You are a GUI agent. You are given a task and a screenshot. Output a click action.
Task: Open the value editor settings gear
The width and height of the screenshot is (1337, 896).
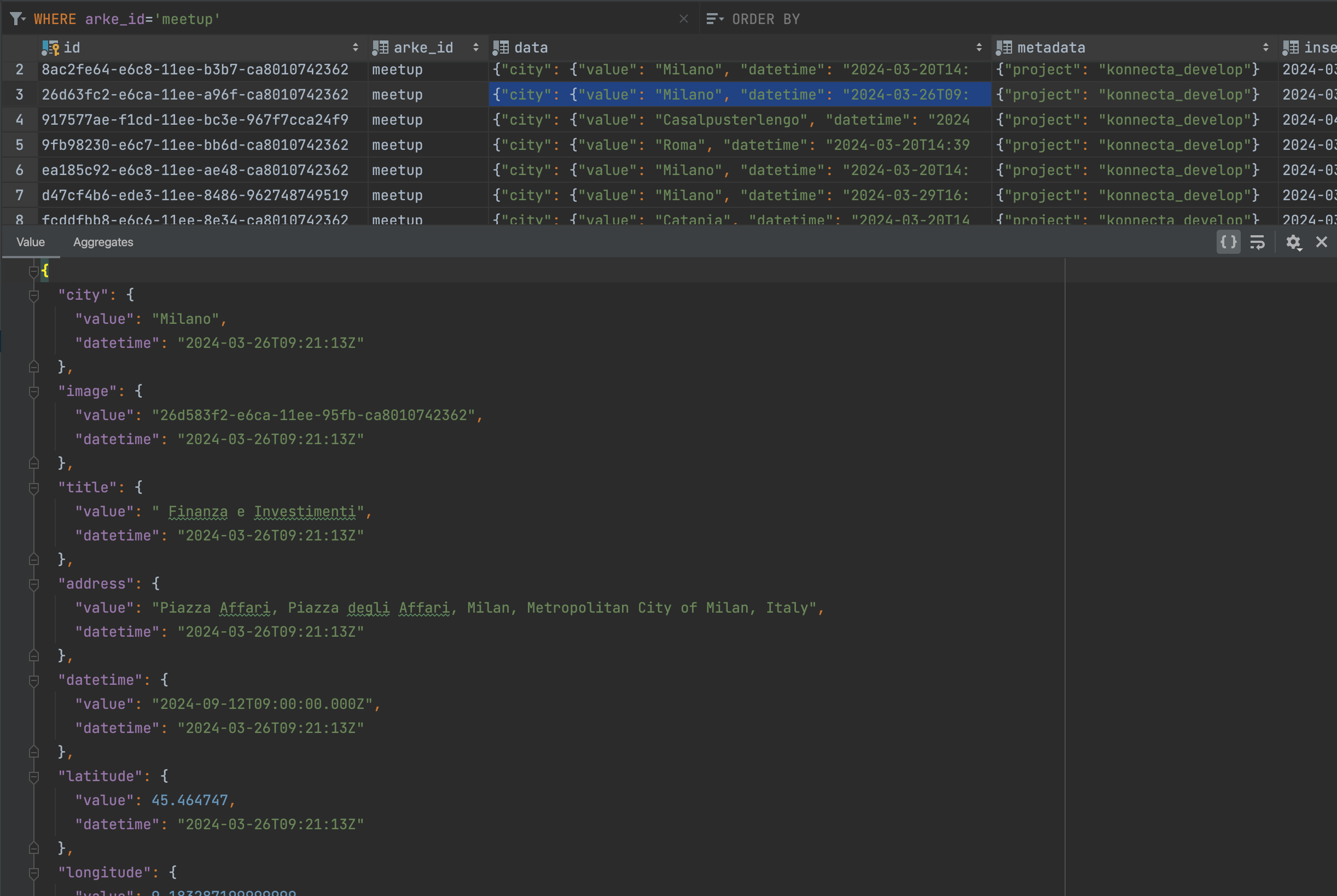click(x=1293, y=242)
